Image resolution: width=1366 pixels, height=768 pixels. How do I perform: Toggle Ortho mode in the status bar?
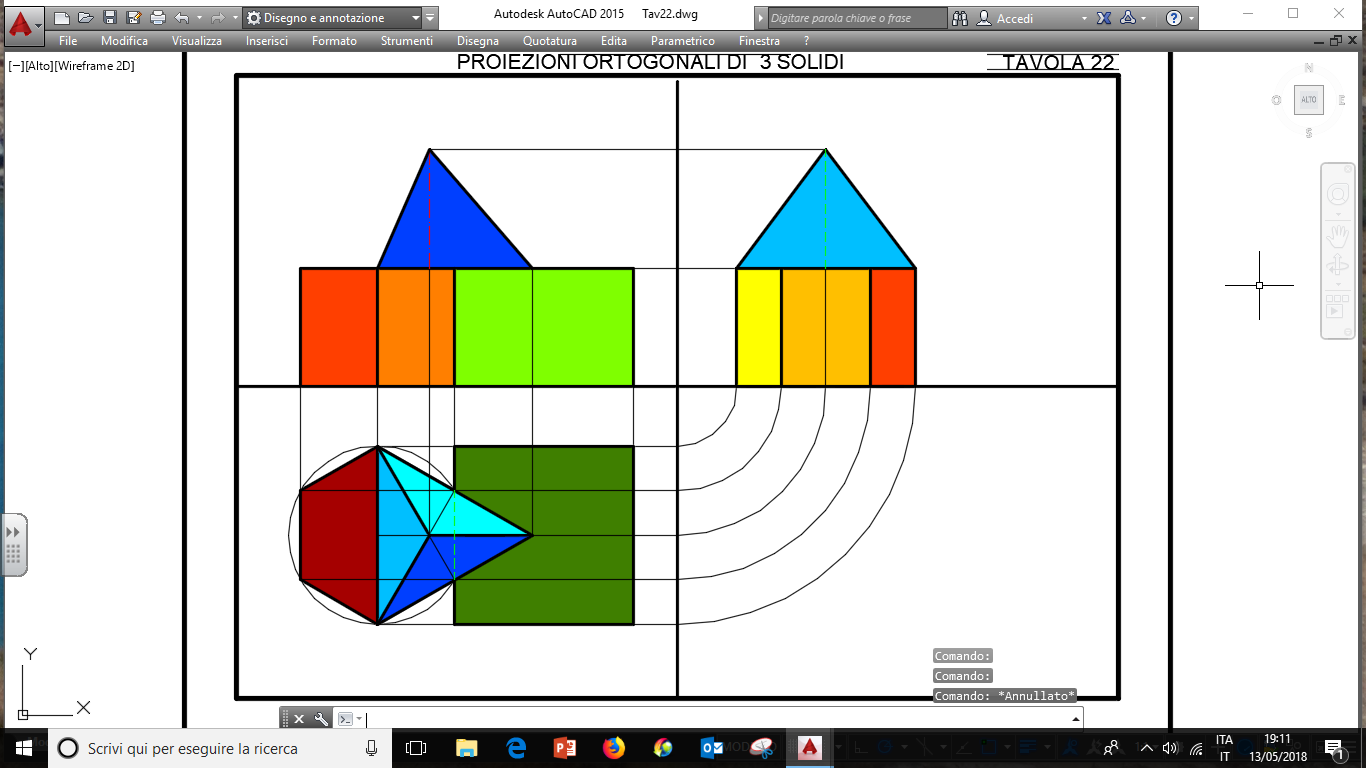point(862,748)
